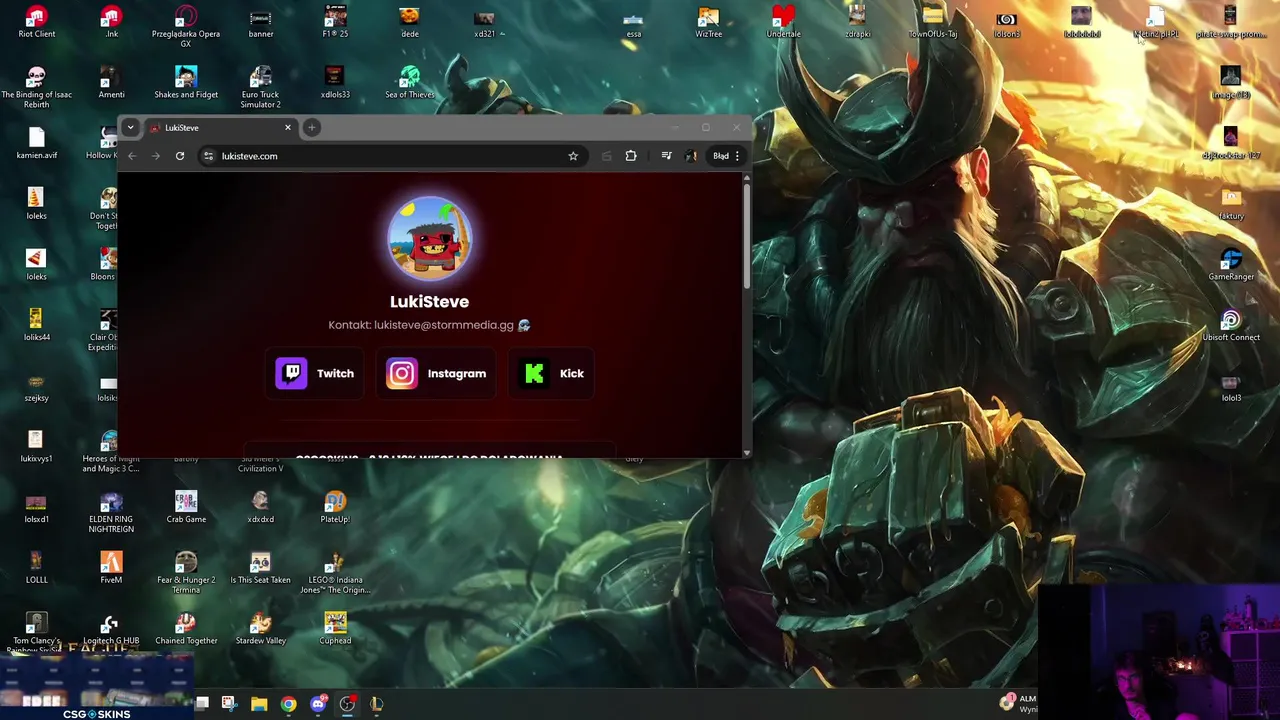Select the FiveM desktop icon

(111, 568)
